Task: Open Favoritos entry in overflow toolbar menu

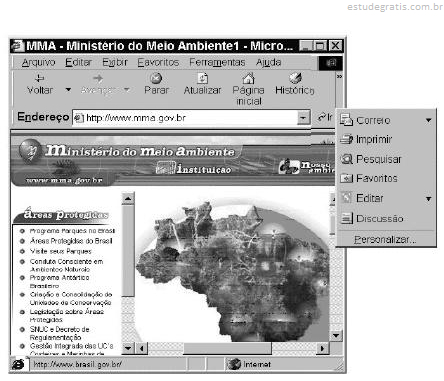Action: point(369,178)
